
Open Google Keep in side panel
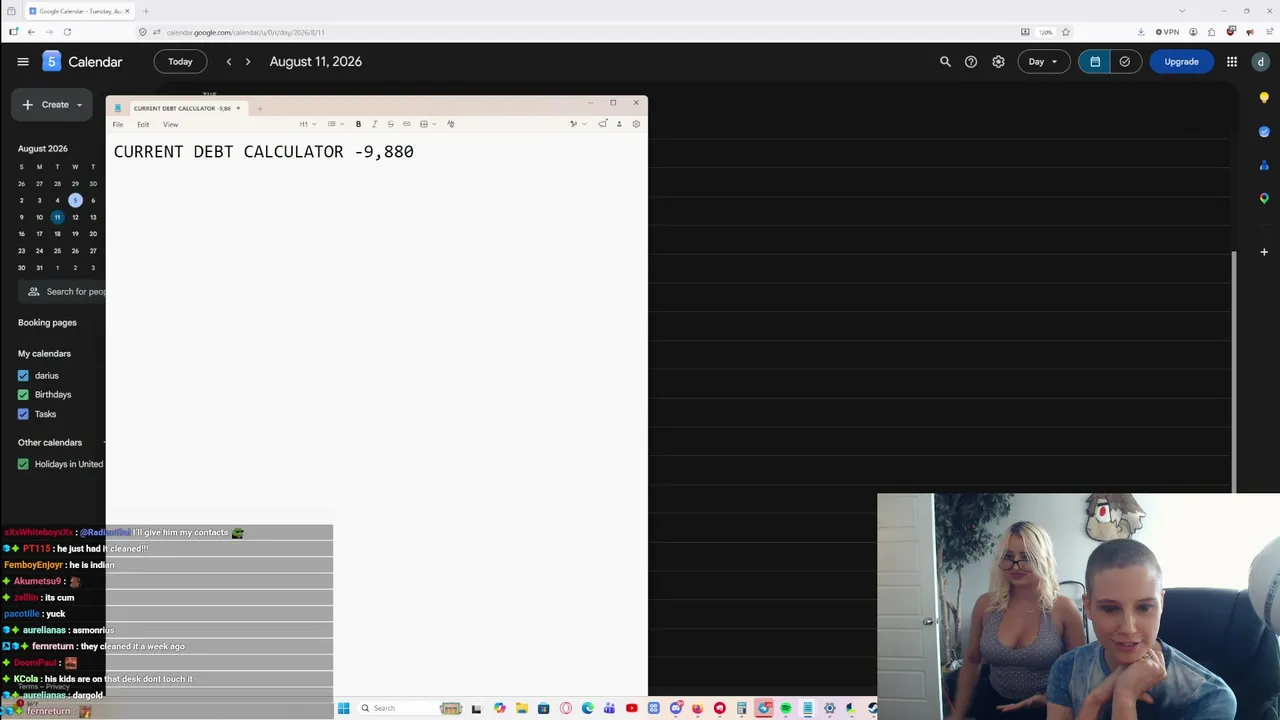pos(1264,97)
